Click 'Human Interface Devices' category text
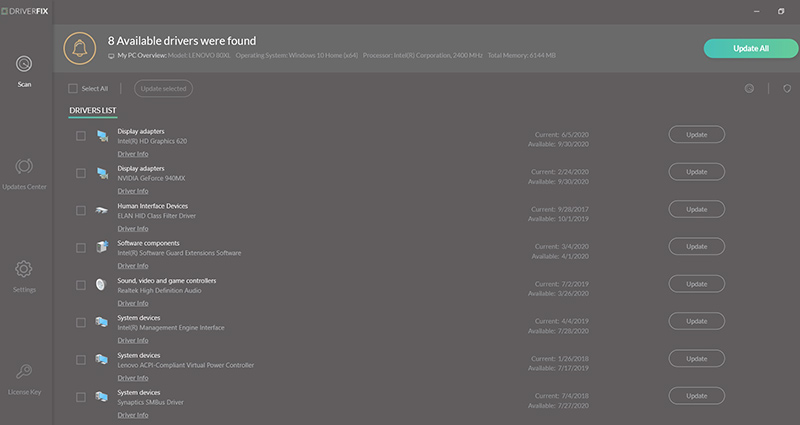Screen dimensions: 800x425 (x=153, y=206)
